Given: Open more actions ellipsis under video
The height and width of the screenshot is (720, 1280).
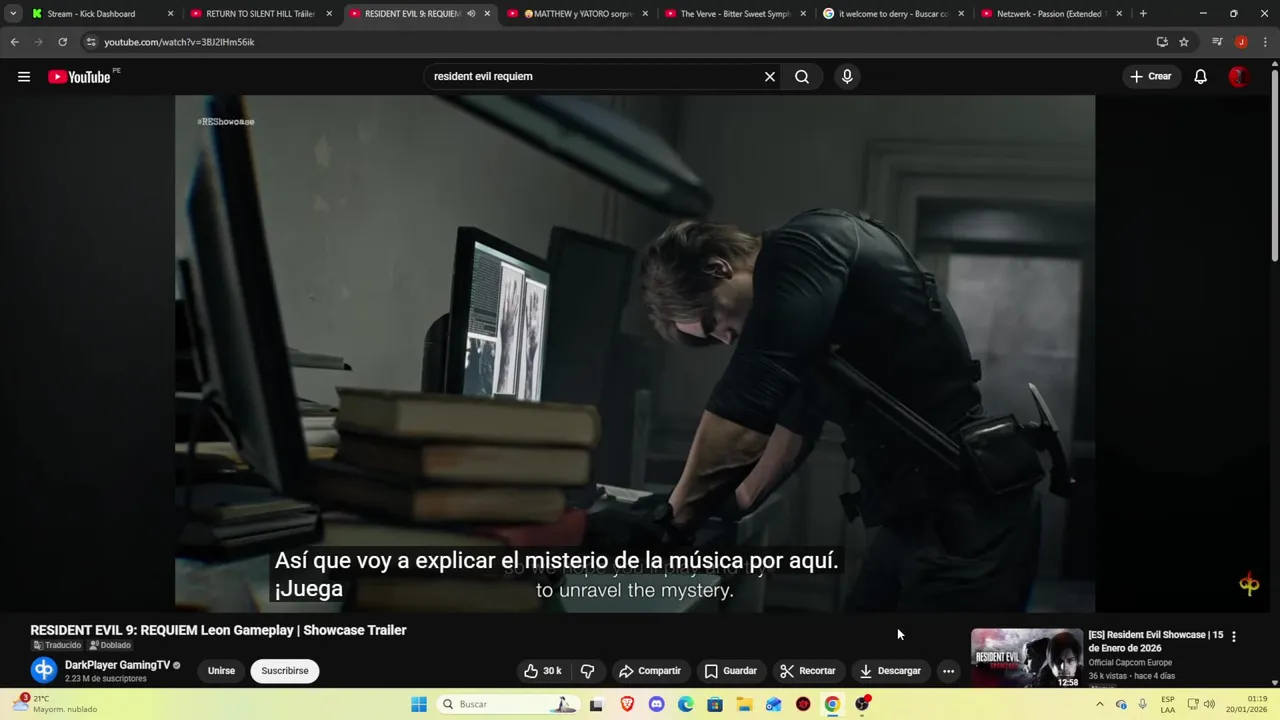Looking at the screenshot, I should click(x=948, y=671).
